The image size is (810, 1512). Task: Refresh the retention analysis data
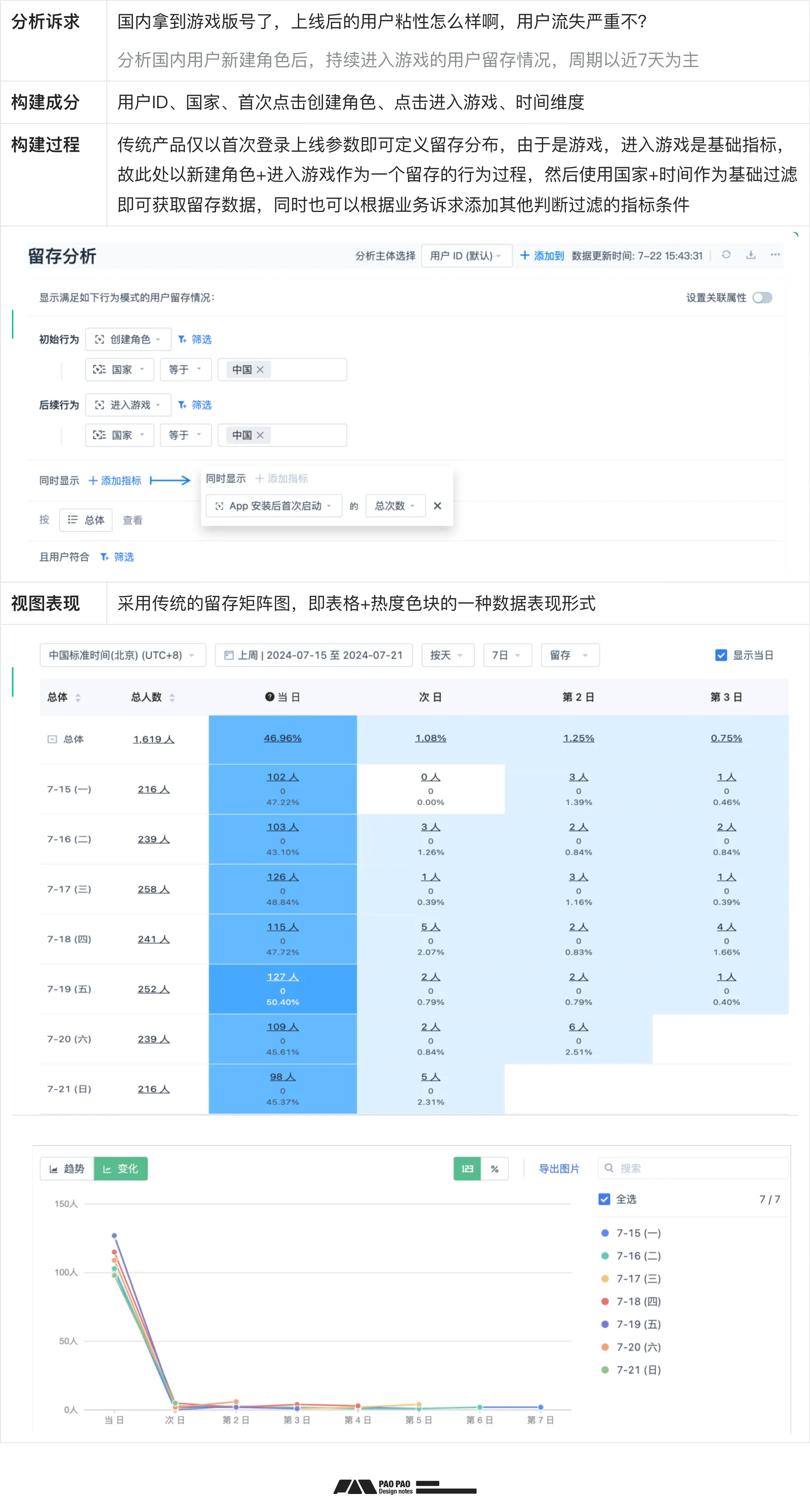point(727,255)
